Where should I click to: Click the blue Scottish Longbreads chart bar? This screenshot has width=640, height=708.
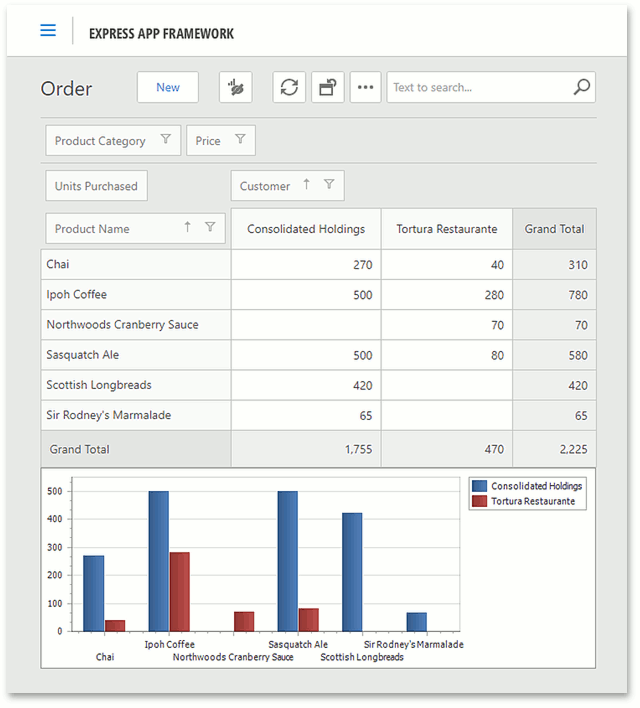click(352, 572)
